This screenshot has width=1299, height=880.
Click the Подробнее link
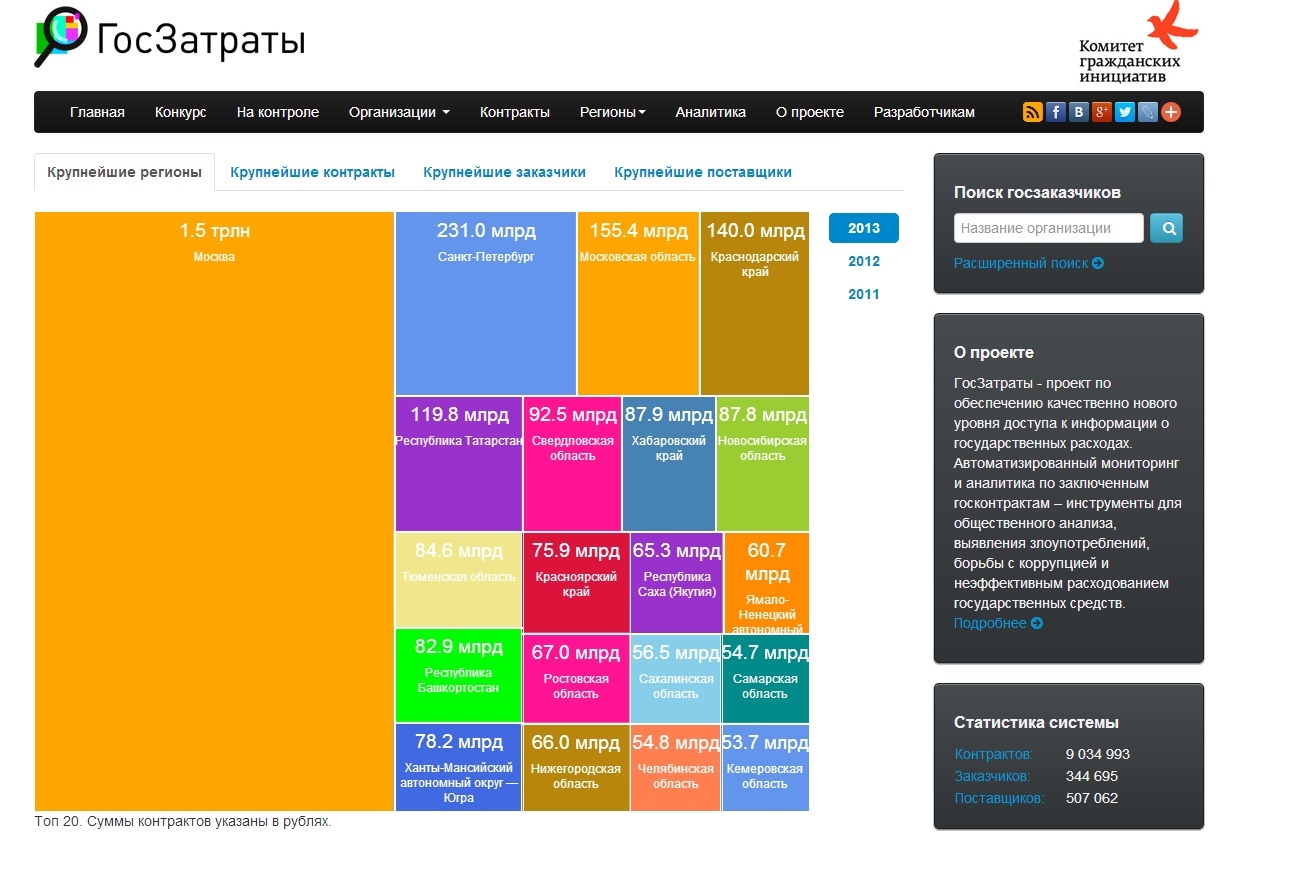(x=997, y=623)
